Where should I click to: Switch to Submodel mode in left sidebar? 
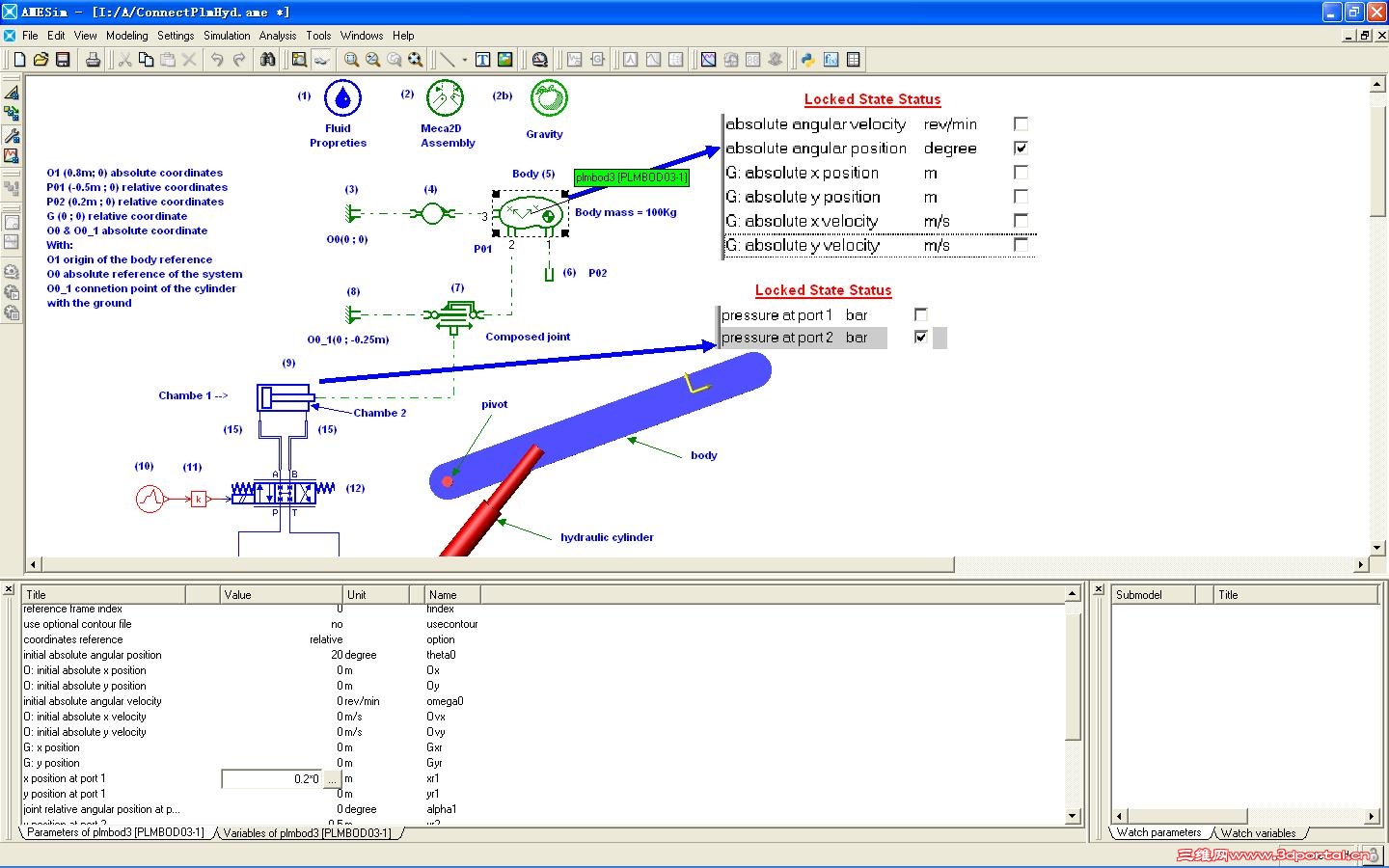tap(12, 114)
